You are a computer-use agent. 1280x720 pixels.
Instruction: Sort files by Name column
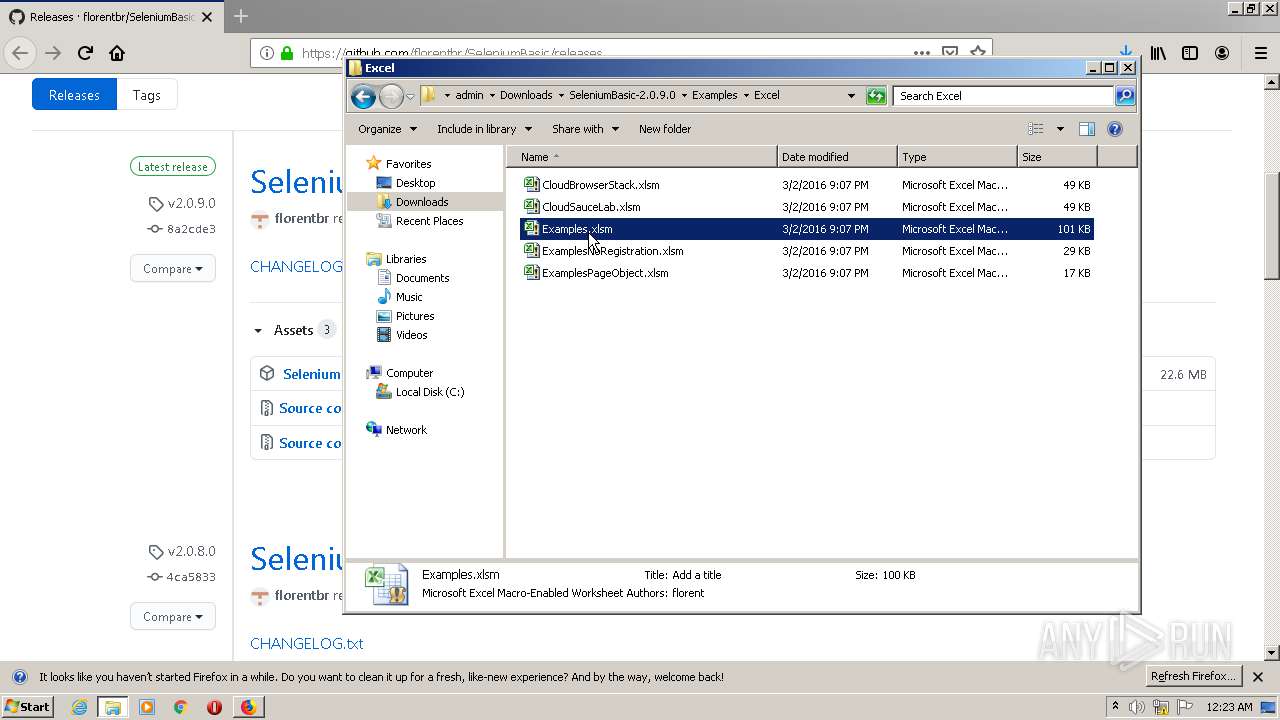click(x=642, y=157)
